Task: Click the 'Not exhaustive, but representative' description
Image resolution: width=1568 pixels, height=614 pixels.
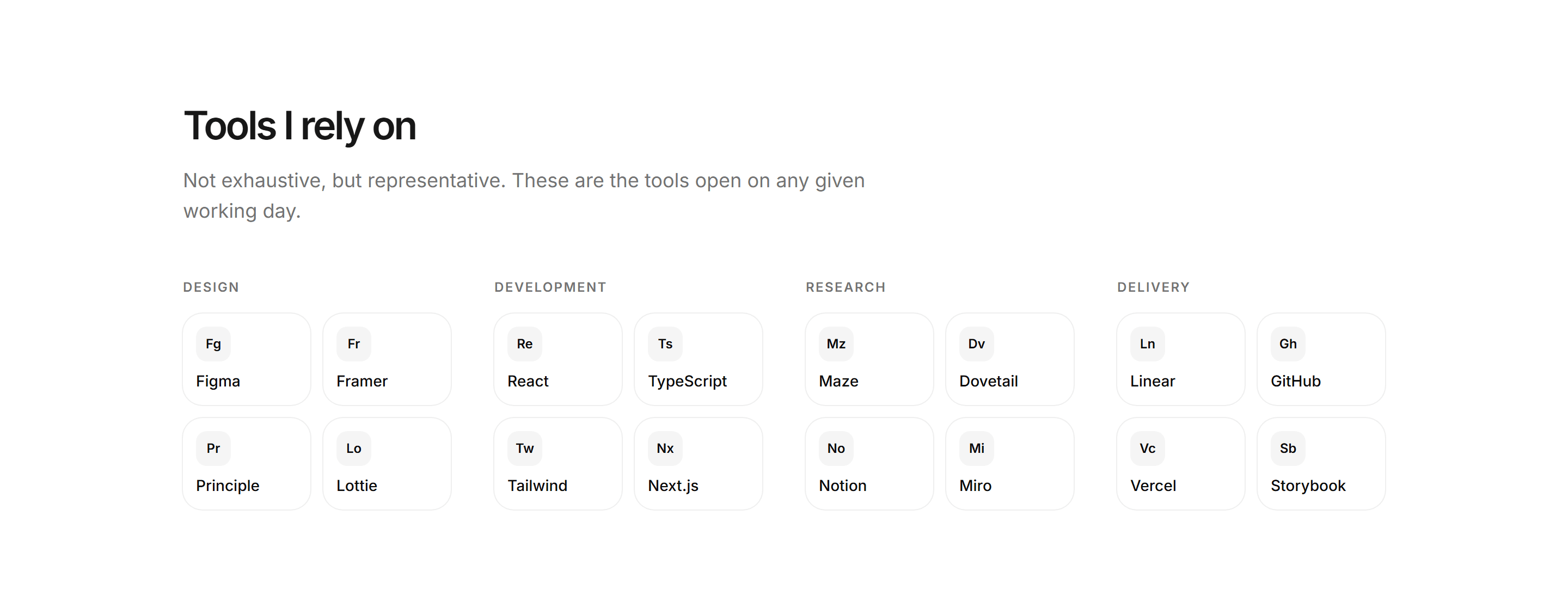Action: tap(524, 196)
